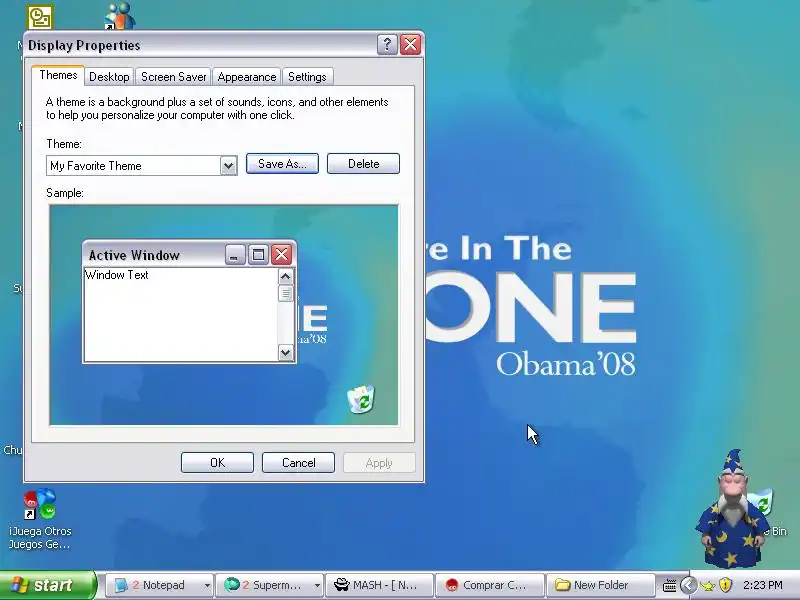This screenshot has height=600, width=800.
Task: Open the Screen Saver tab
Action: (x=173, y=77)
